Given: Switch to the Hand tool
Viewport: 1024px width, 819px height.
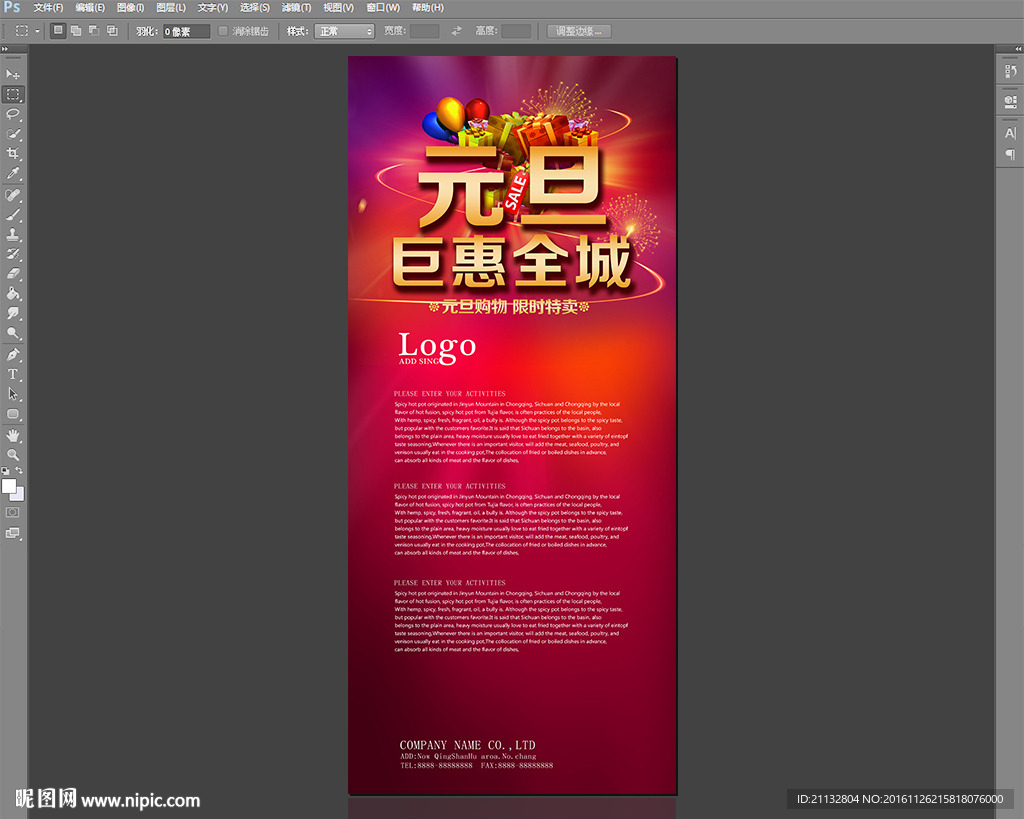Looking at the screenshot, I should (13, 435).
